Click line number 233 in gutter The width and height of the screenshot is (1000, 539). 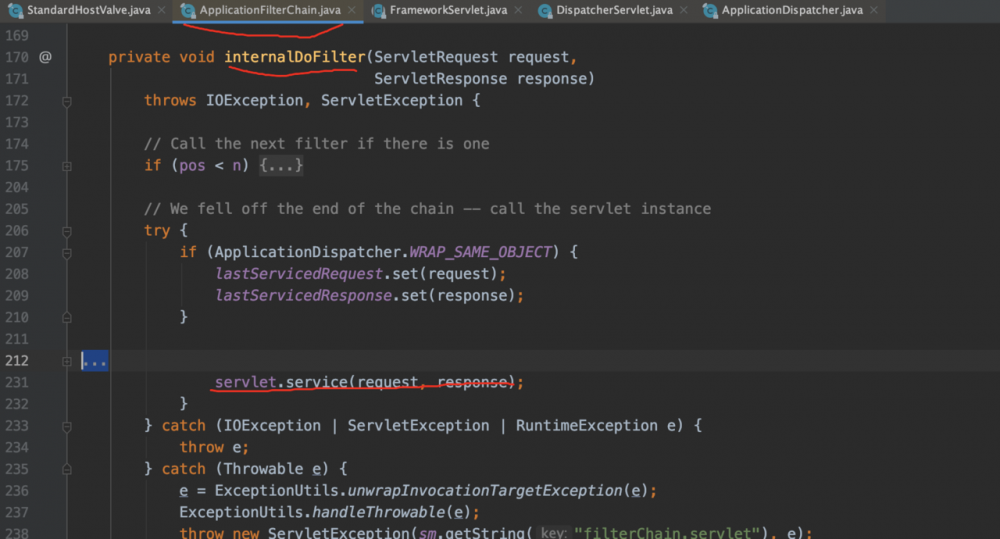(x=17, y=425)
